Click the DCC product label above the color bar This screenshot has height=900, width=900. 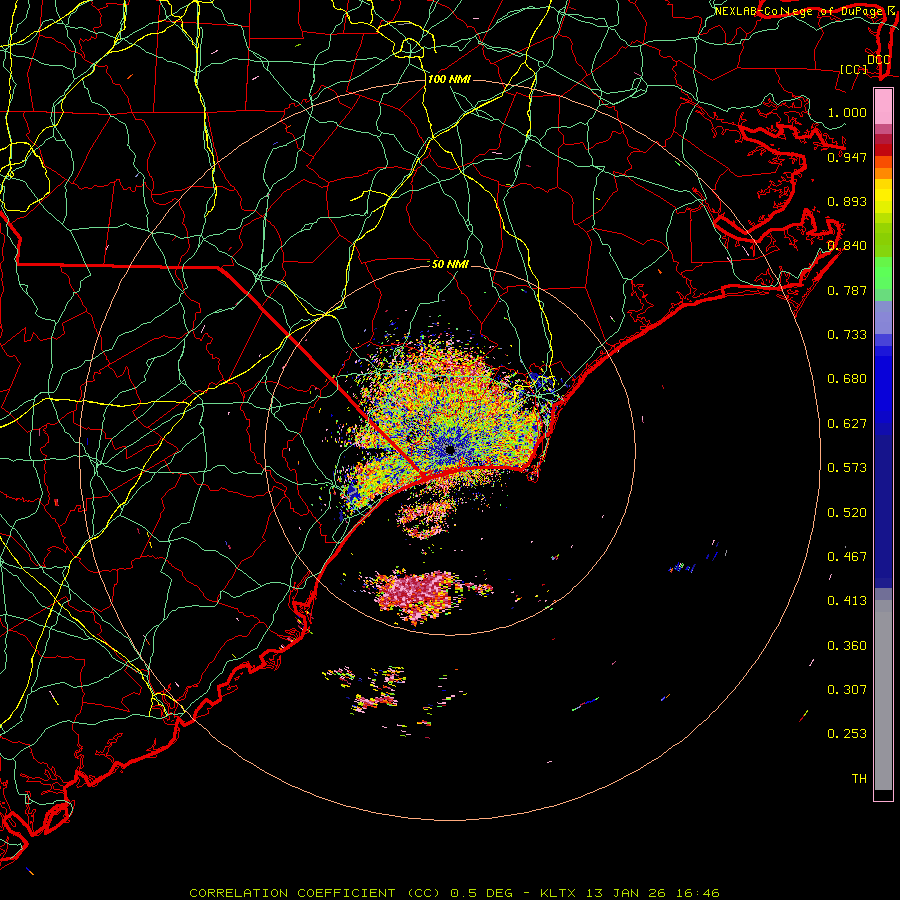pyautogui.click(x=878, y=60)
